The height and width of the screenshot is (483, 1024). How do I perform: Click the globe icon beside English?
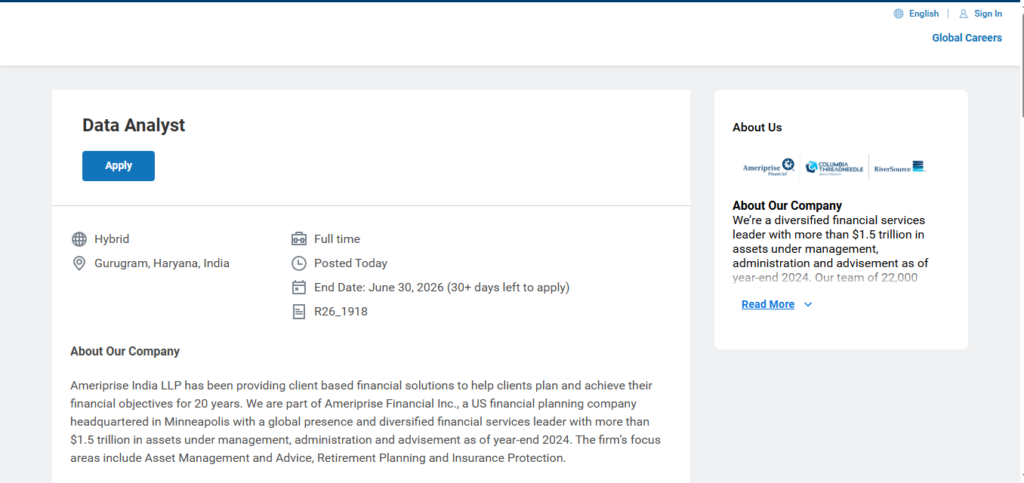(899, 14)
